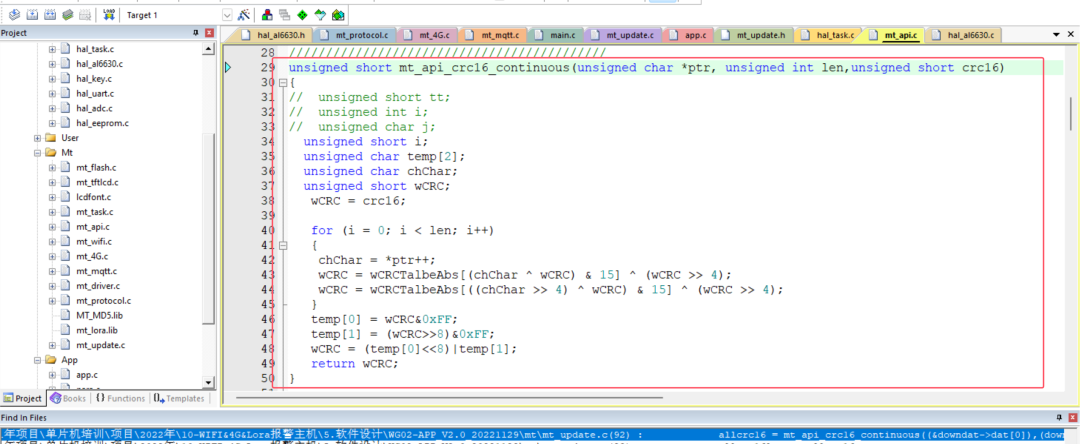Switch to the Templates panel tab

[x=179, y=399]
